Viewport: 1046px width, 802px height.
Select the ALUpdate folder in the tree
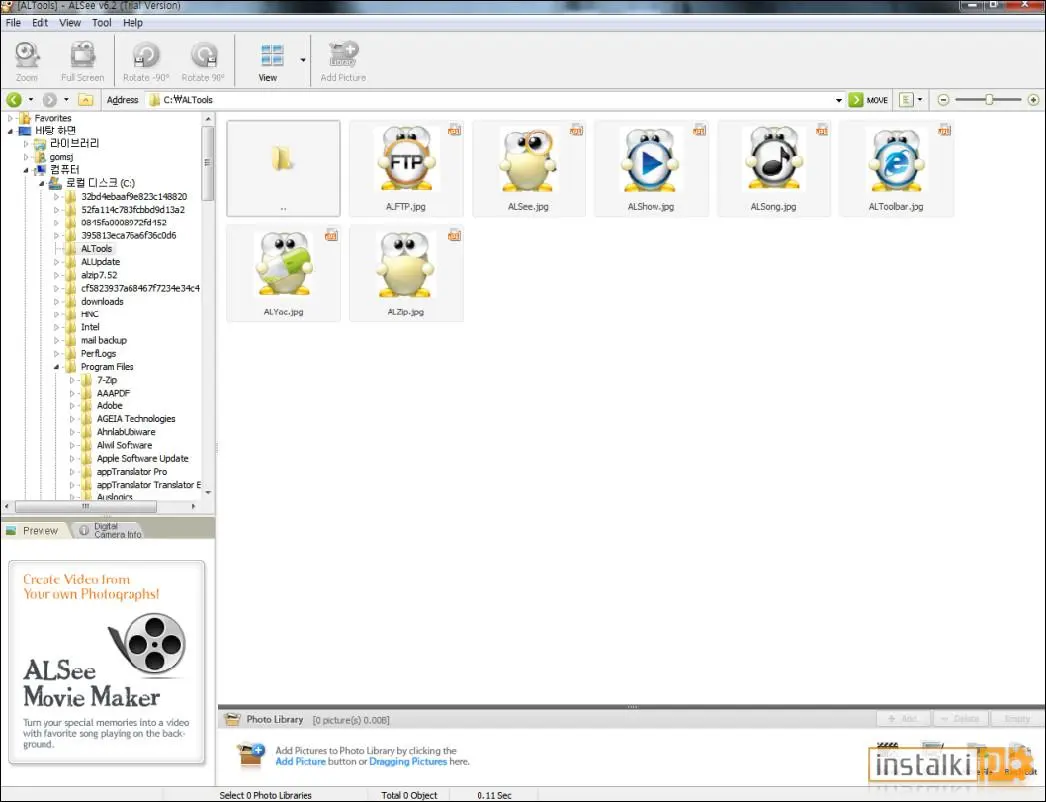click(x=100, y=262)
